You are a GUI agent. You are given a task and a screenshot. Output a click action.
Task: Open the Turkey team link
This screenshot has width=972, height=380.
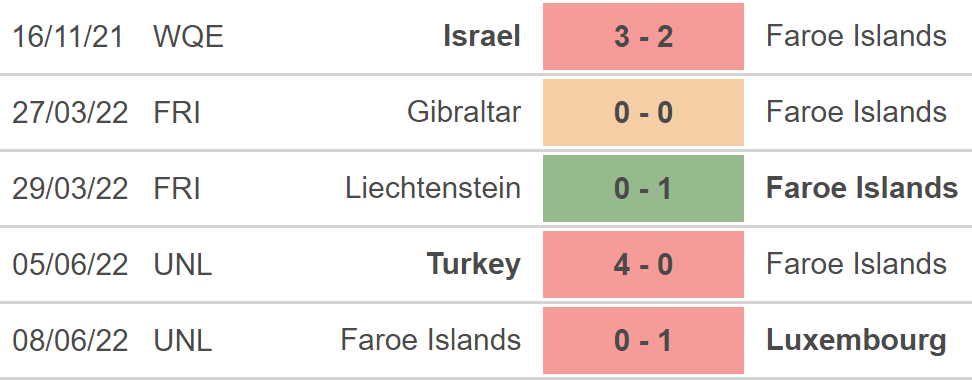[474, 265]
